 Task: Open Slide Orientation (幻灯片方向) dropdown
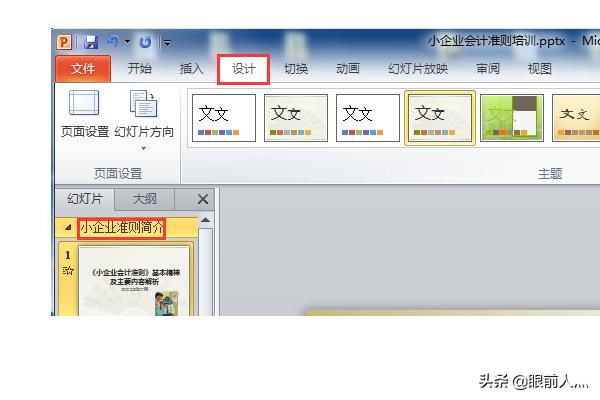(x=144, y=120)
